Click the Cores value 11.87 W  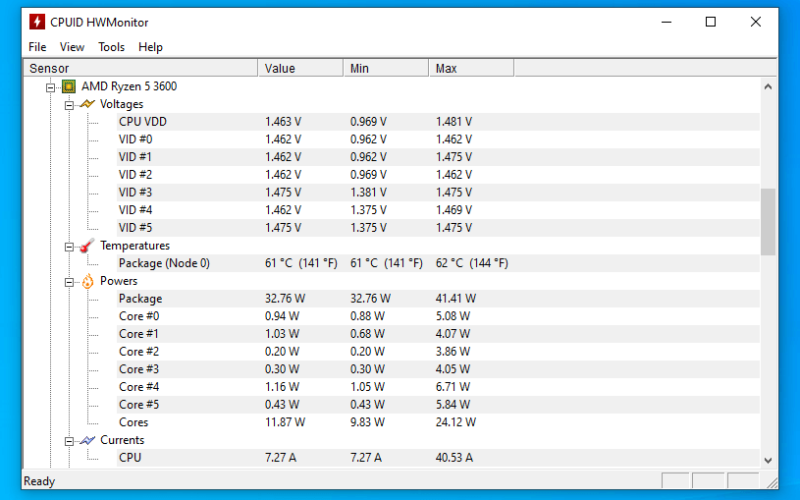click(x=285, y=422)
